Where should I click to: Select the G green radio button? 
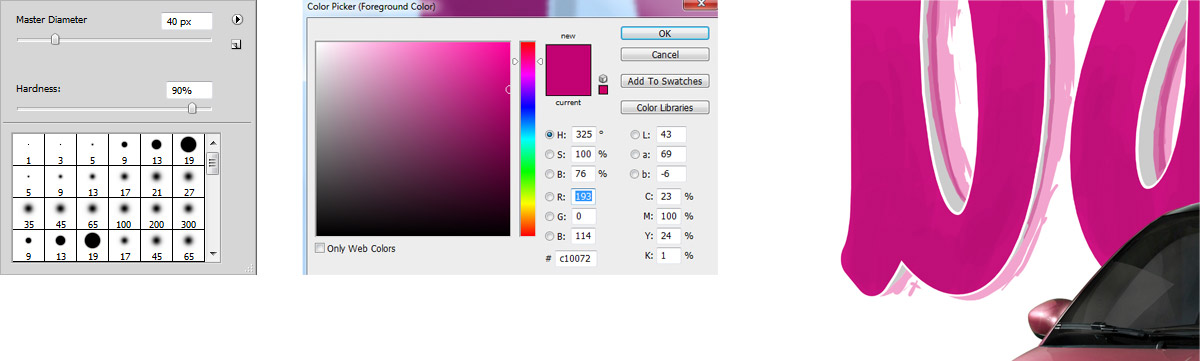click(550, 216)
